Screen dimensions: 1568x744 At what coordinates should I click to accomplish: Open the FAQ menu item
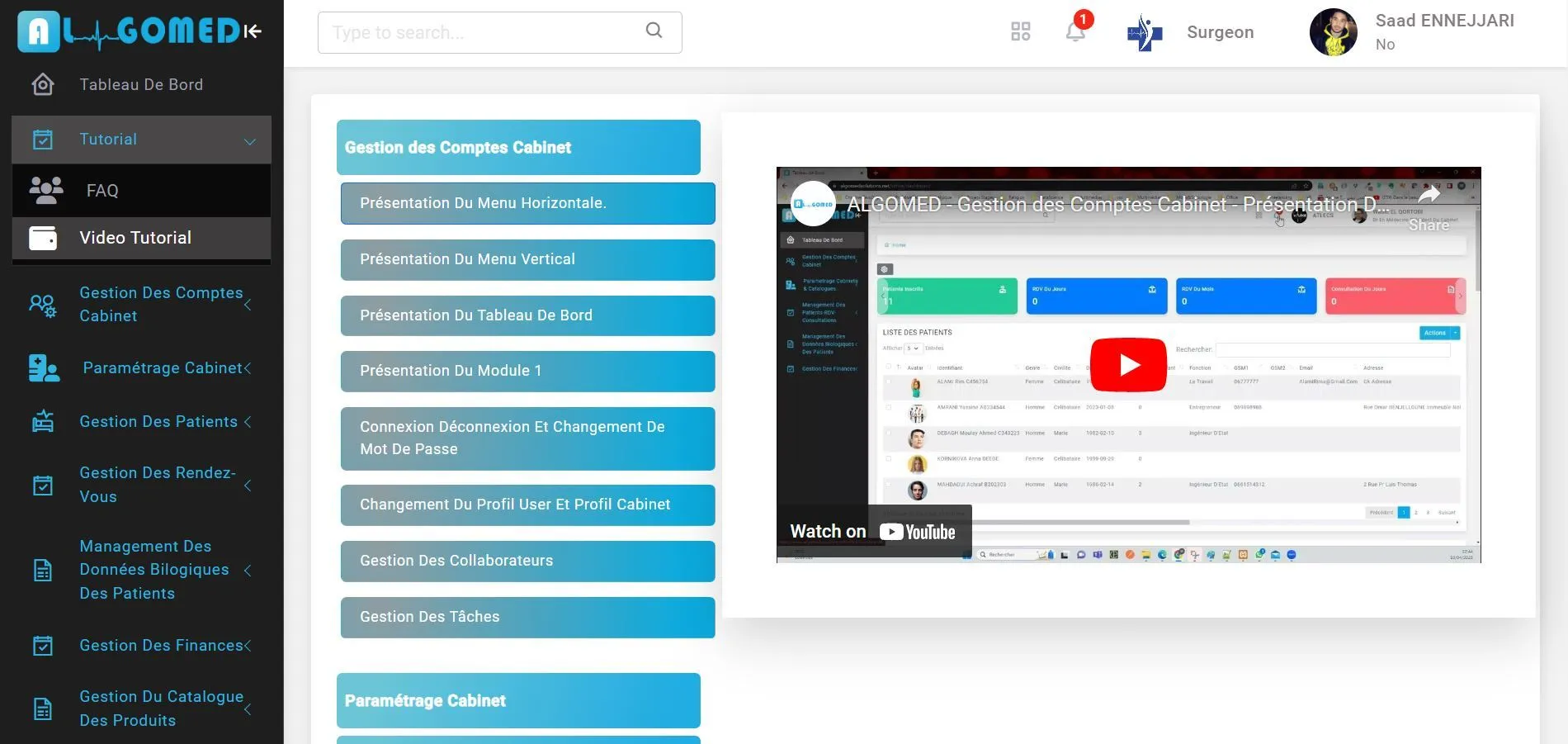click(x=102, y=191)
